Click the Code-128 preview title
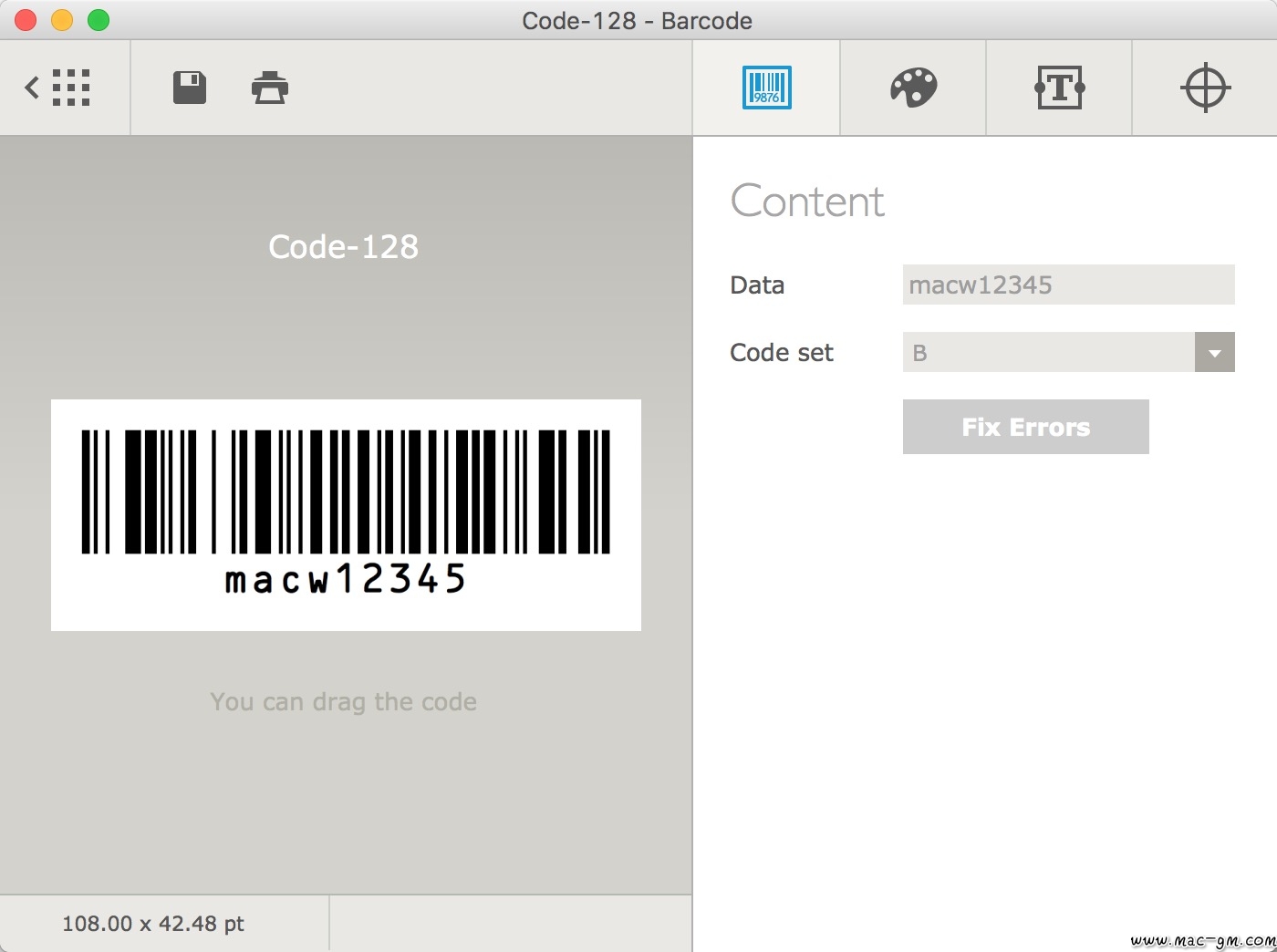 click(x=344, y=246)
